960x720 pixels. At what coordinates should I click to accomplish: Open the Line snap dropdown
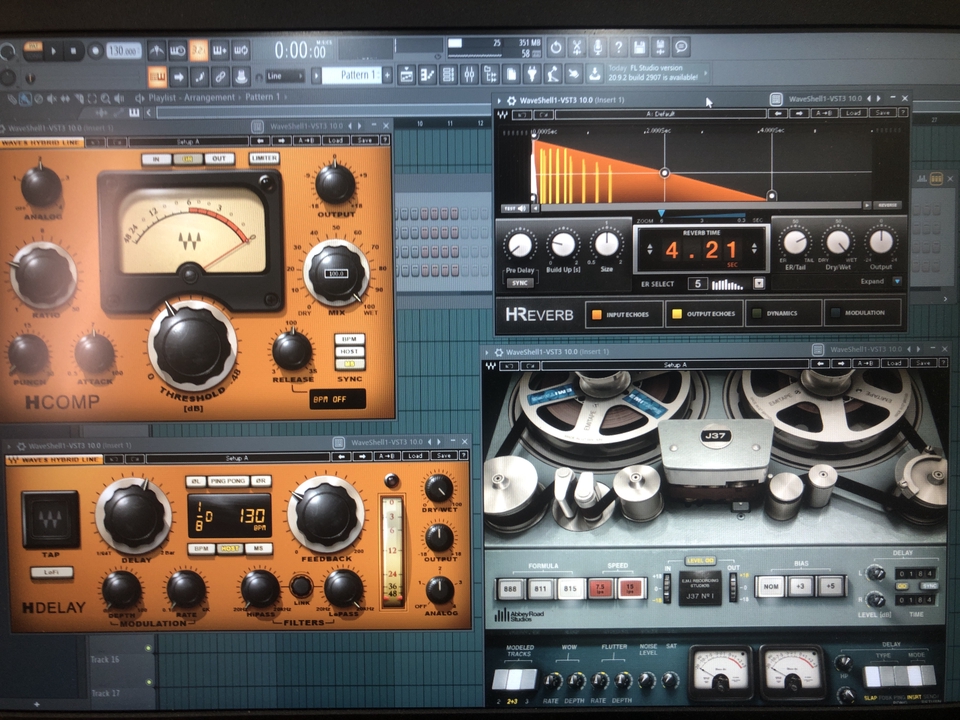[x=285, y=77]
